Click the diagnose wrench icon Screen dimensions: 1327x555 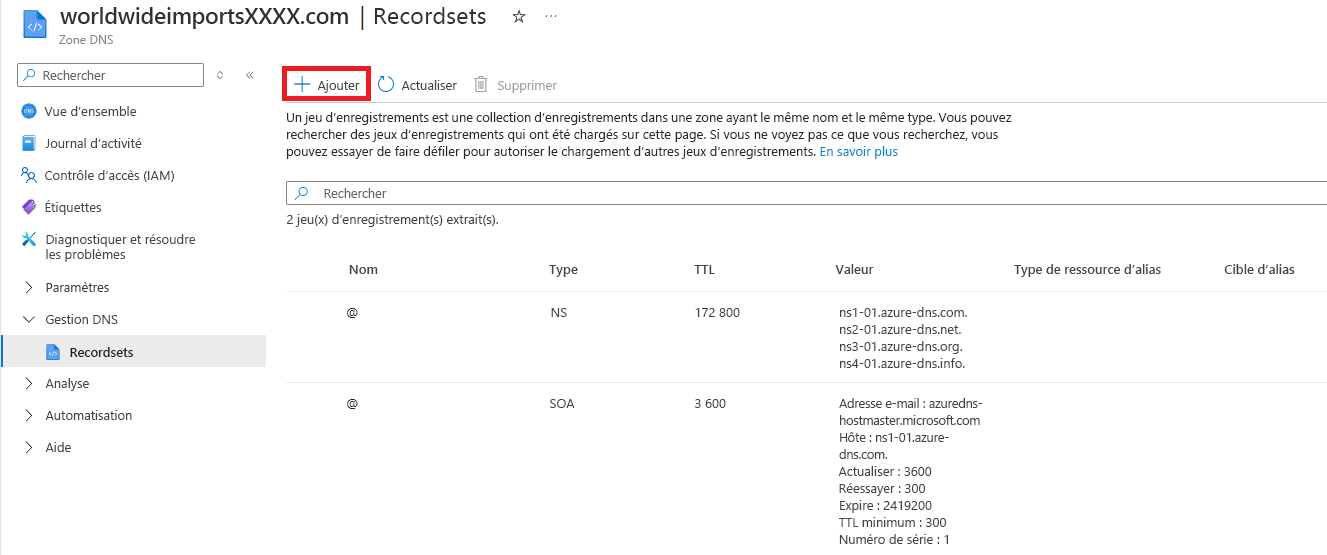(x=29, y=239)
